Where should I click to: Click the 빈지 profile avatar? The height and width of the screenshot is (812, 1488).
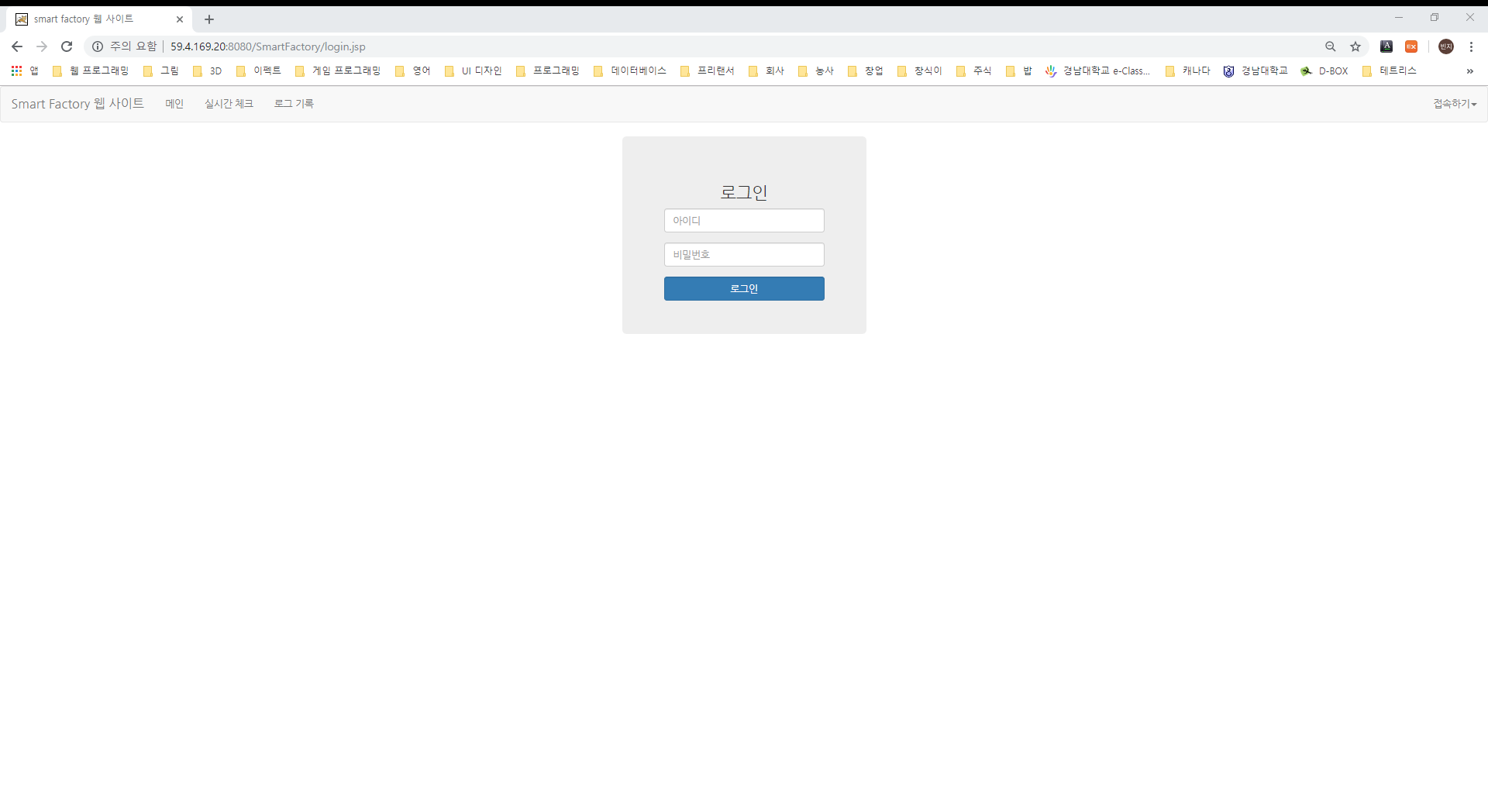[x=1446, y=46]
